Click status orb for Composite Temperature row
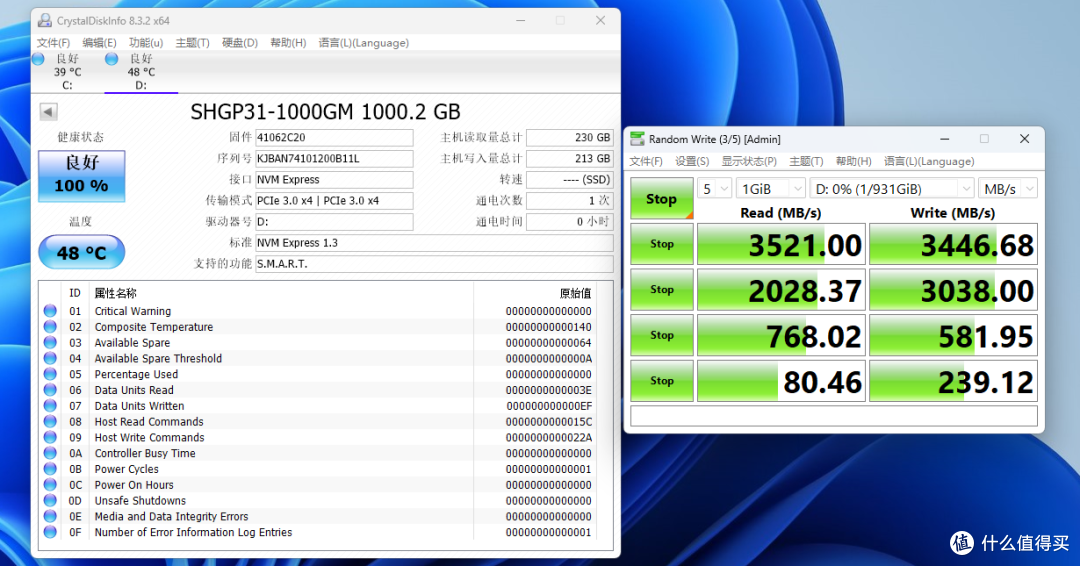Viewport: 1080px width, 566px height. tap(50, 326)
